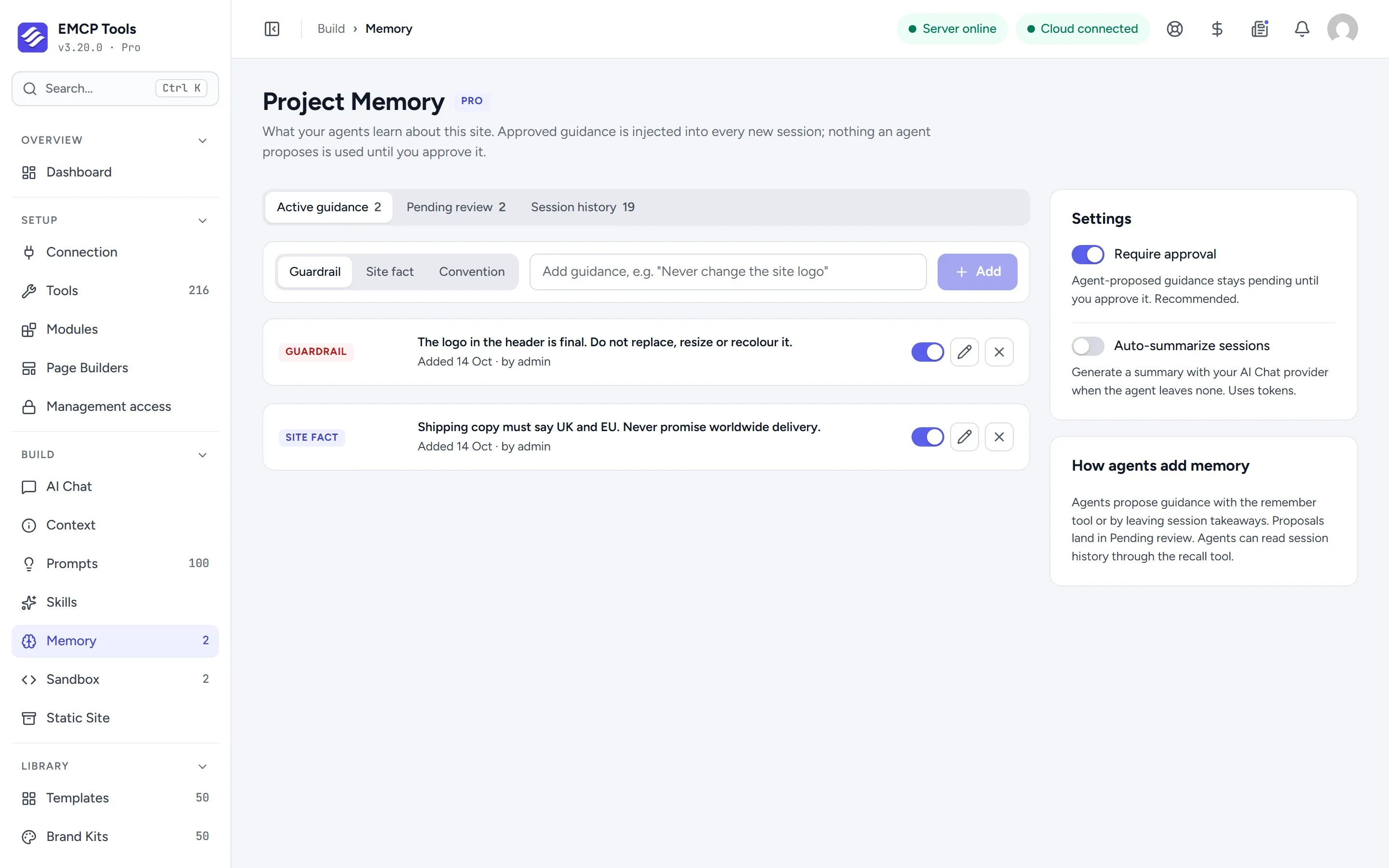
Task: Open Sandbox page
Action: (x=115, y=679)
